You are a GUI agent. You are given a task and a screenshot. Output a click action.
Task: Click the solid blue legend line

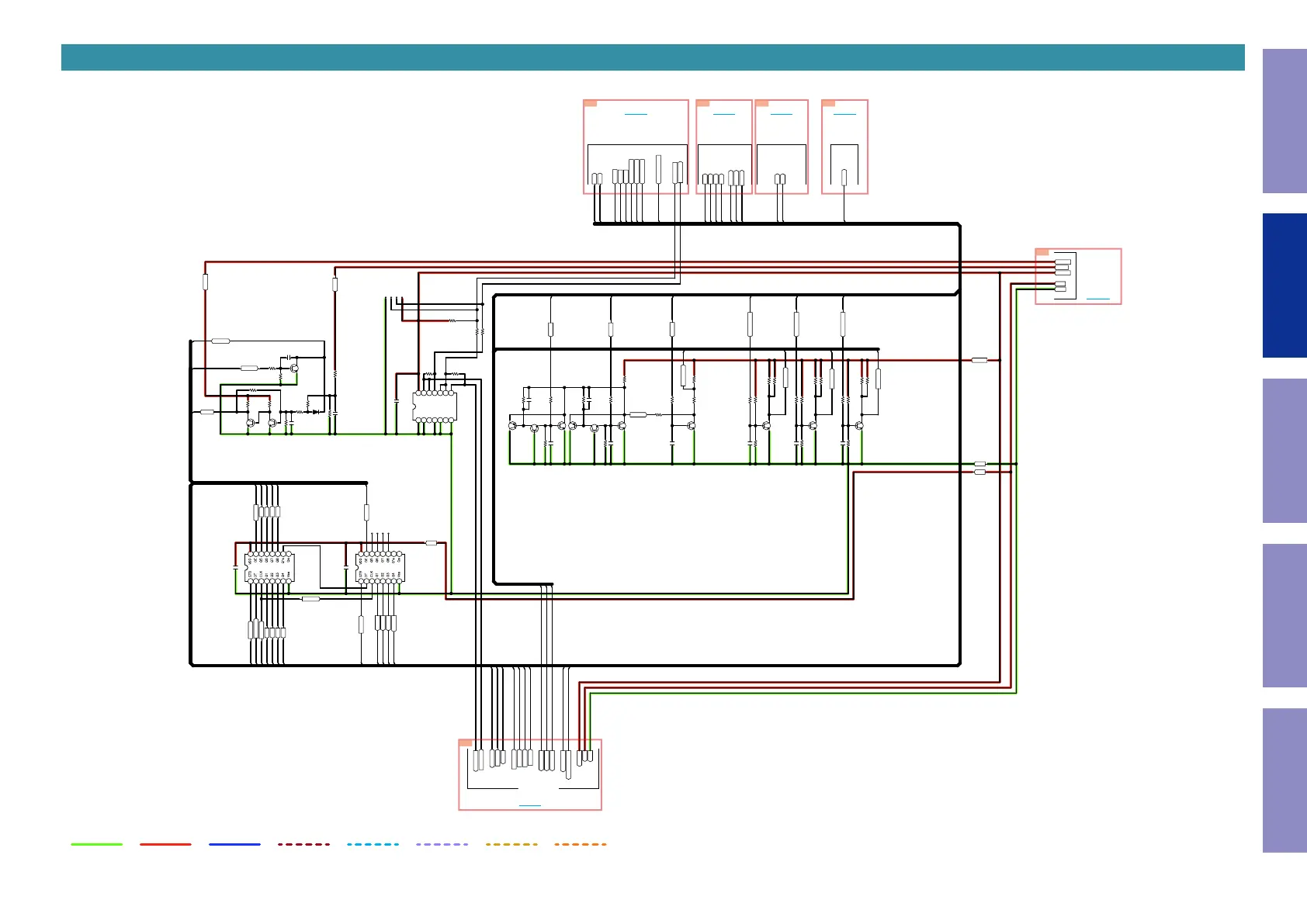(x=234, y=844)
